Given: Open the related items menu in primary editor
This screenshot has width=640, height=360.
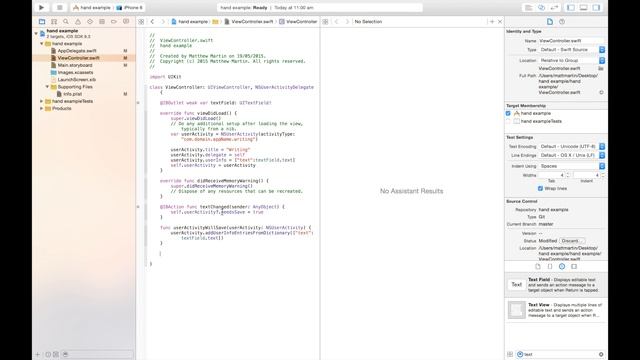Looking at the screenshot, I should point(141,22).
